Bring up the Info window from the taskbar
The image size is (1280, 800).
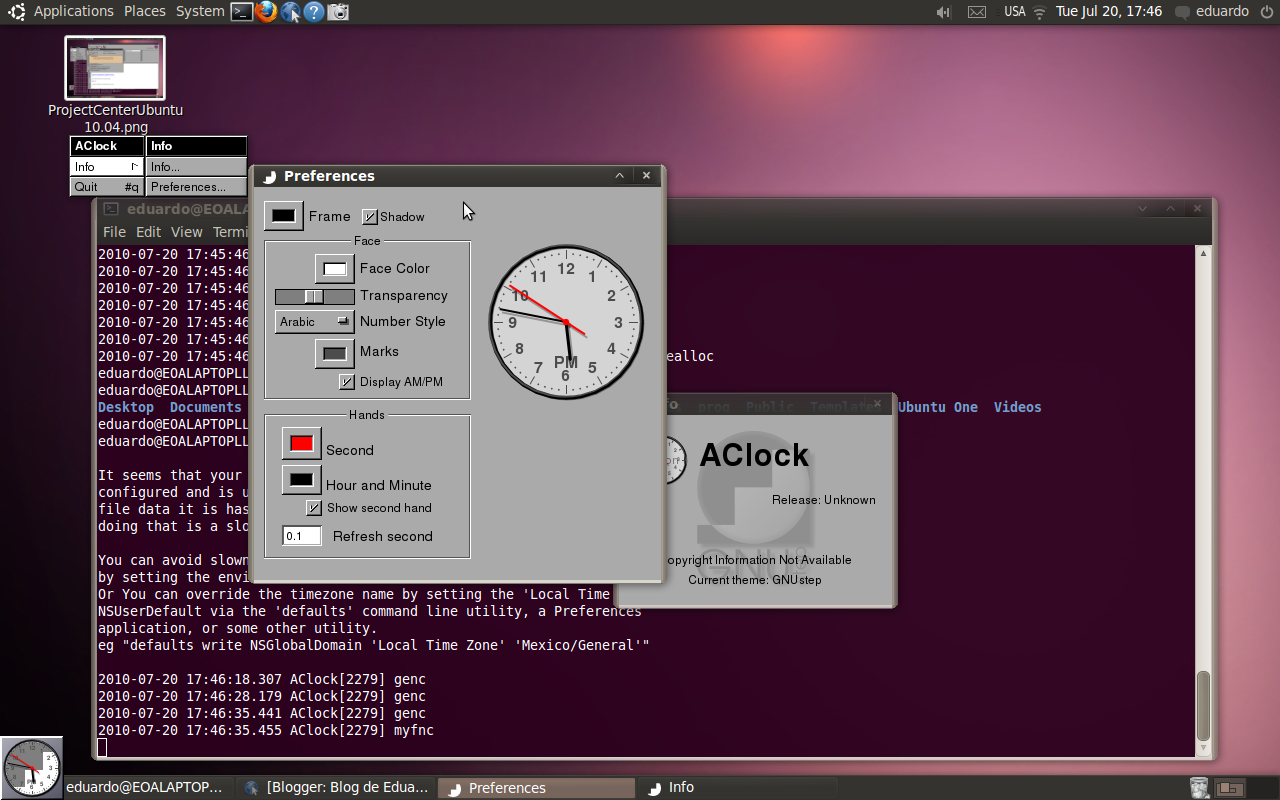(680, 787)
